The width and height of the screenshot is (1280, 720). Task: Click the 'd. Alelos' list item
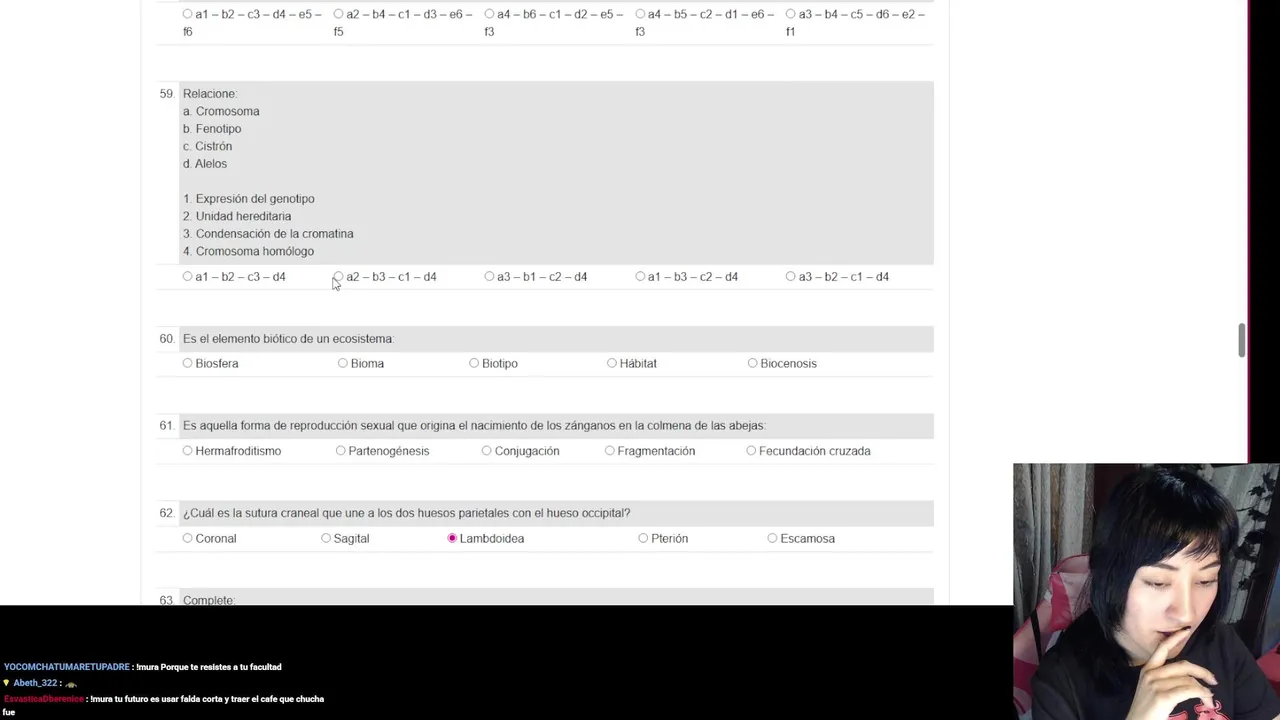click(205, 164)
